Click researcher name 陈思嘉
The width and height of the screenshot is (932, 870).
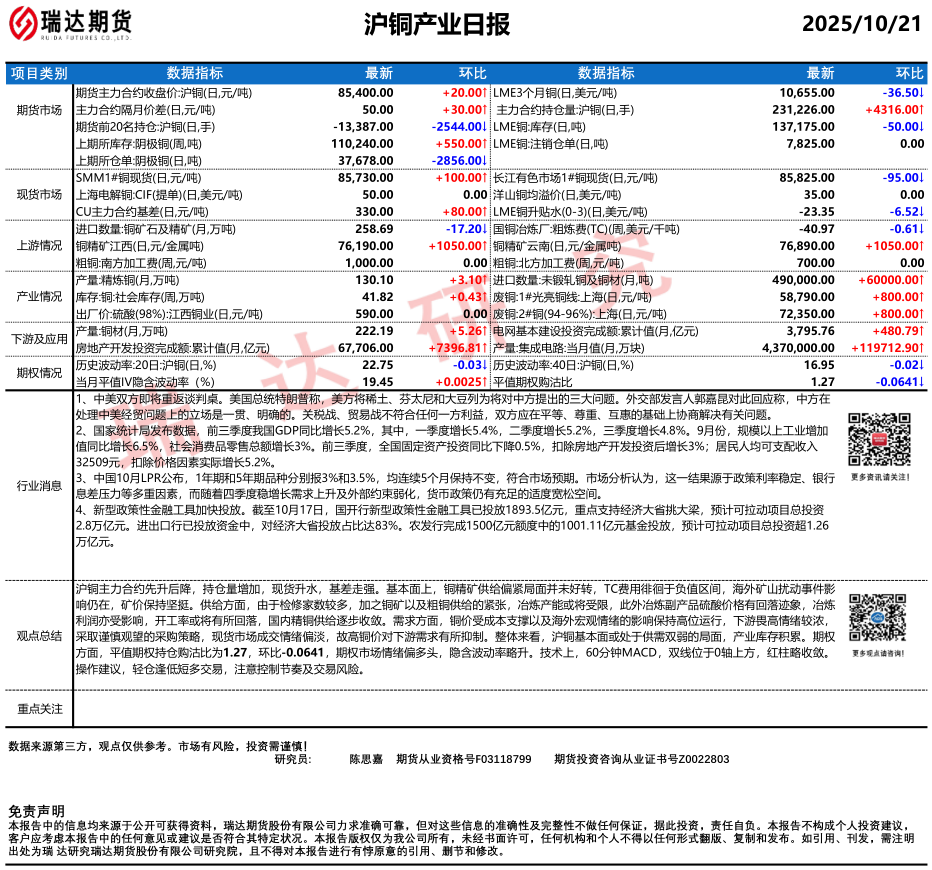(x=366, y=760)
